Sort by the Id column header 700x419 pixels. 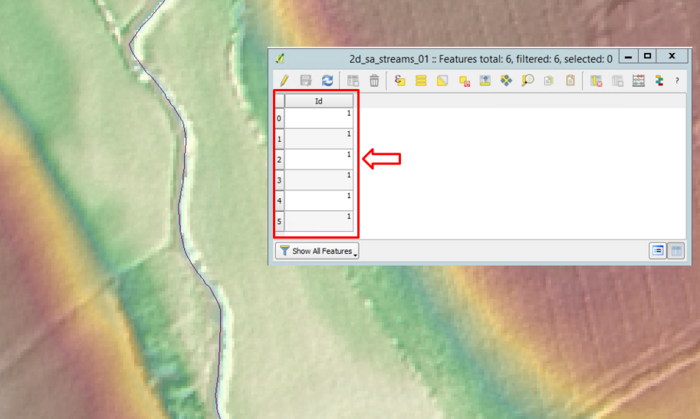point(318,101)
